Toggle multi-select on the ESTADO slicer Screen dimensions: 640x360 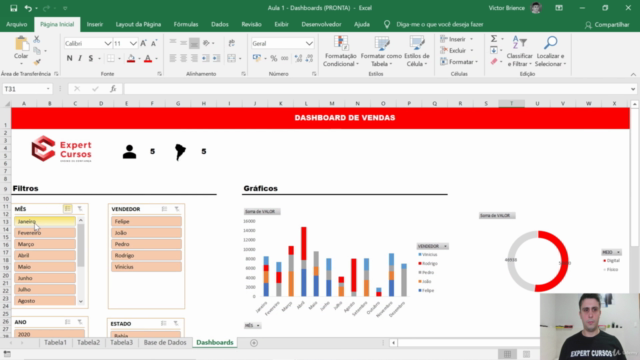pyautogui.click(x=163, y=323)
